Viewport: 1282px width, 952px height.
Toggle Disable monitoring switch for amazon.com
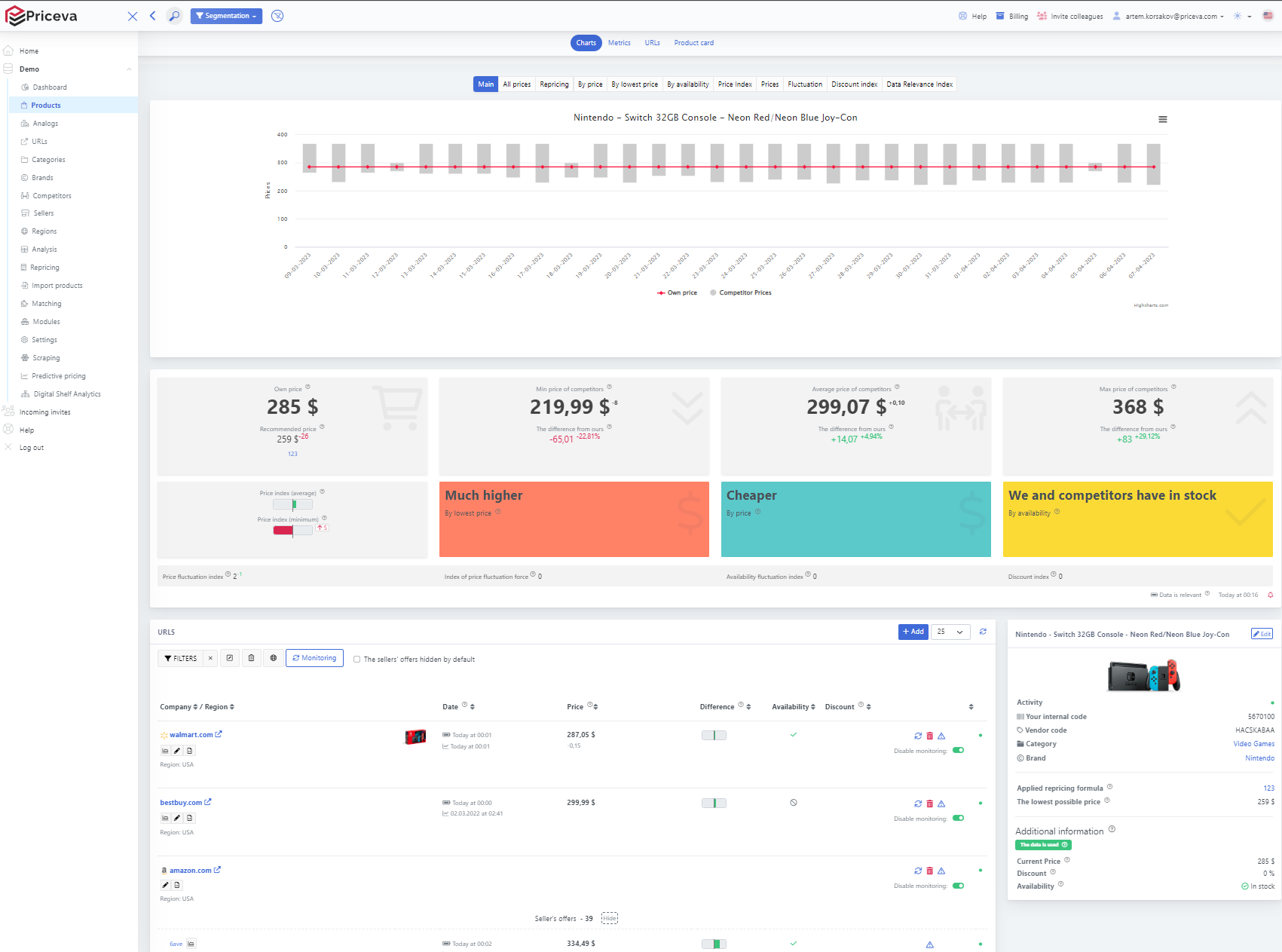[958, 886]
